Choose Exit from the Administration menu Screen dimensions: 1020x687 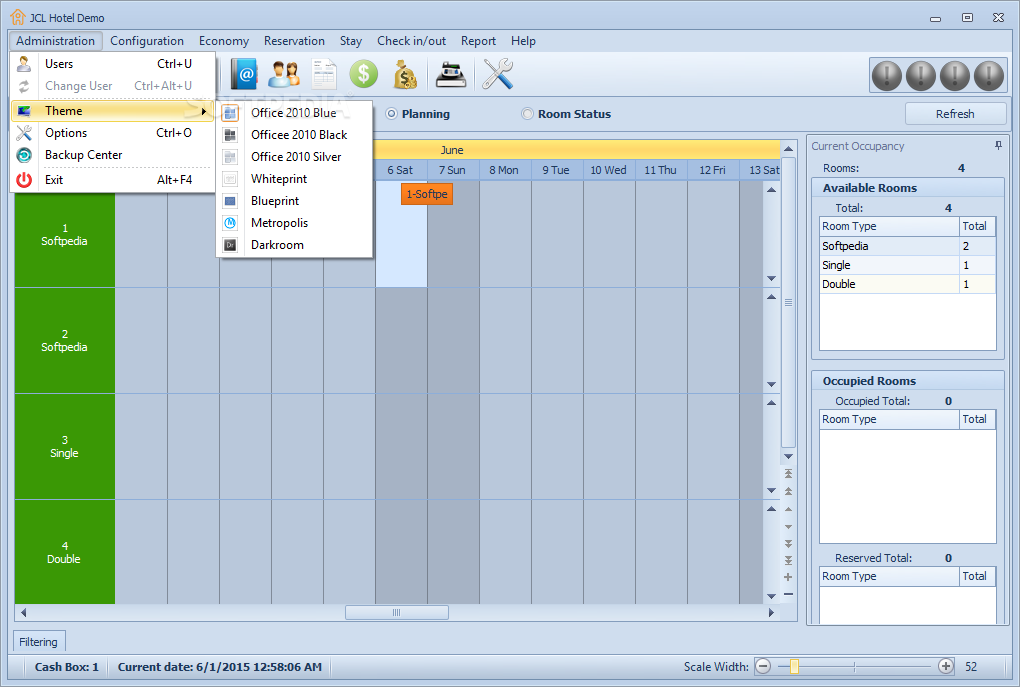(x=113, y=180)
